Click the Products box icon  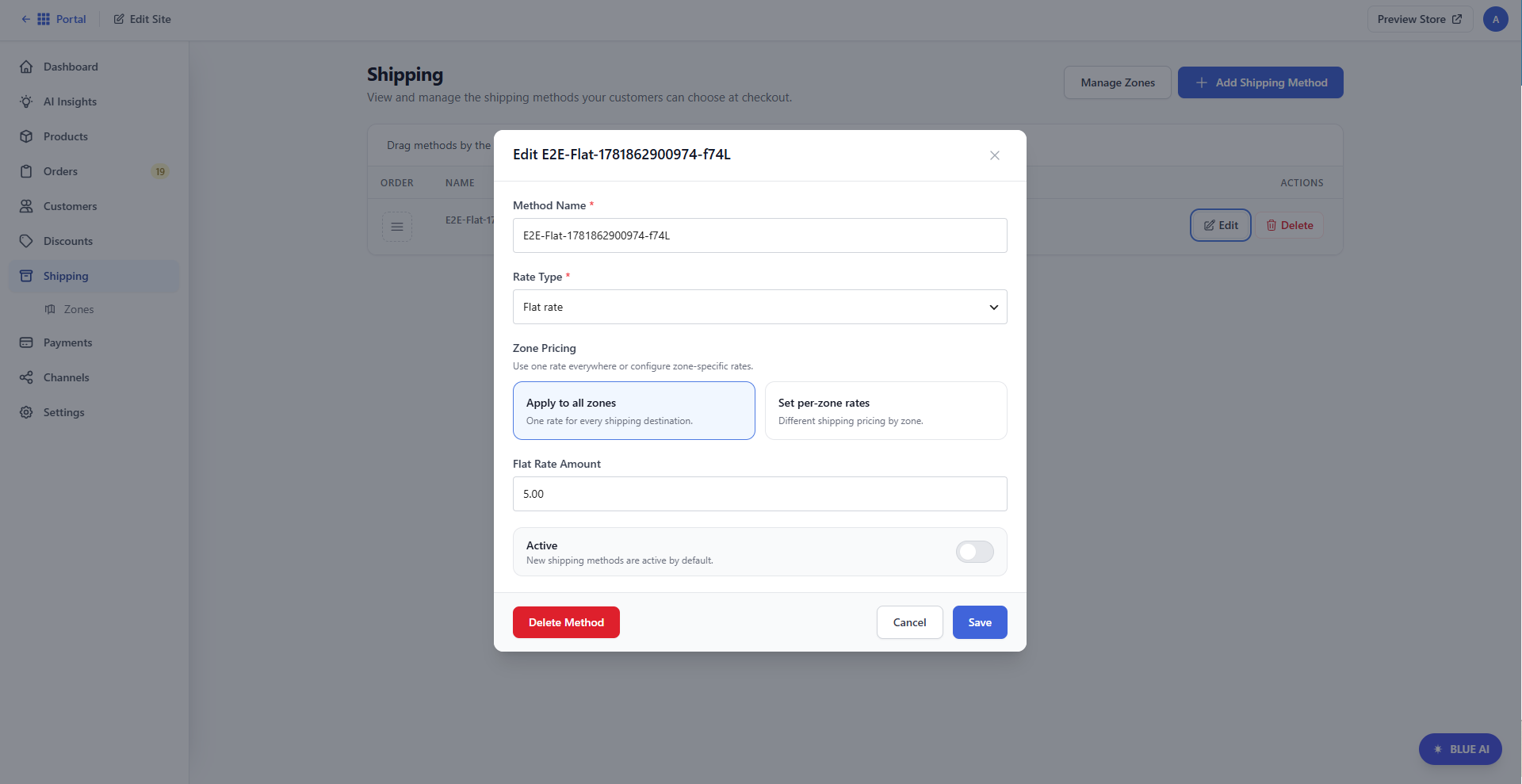pyautogui.click(x=26, y=136)
